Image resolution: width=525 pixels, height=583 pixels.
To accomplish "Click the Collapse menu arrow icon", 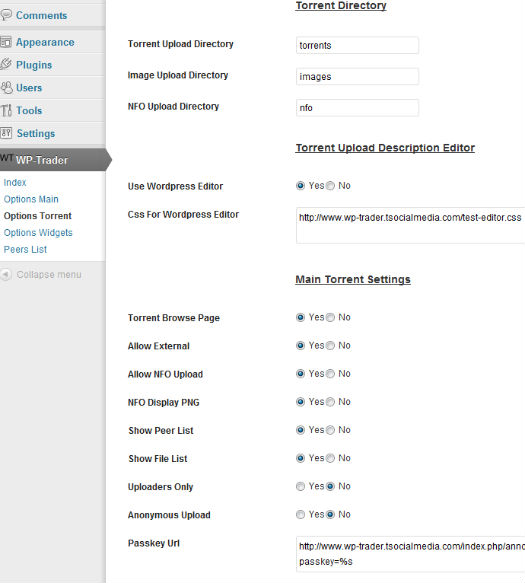I will click(x=6, y=274).
